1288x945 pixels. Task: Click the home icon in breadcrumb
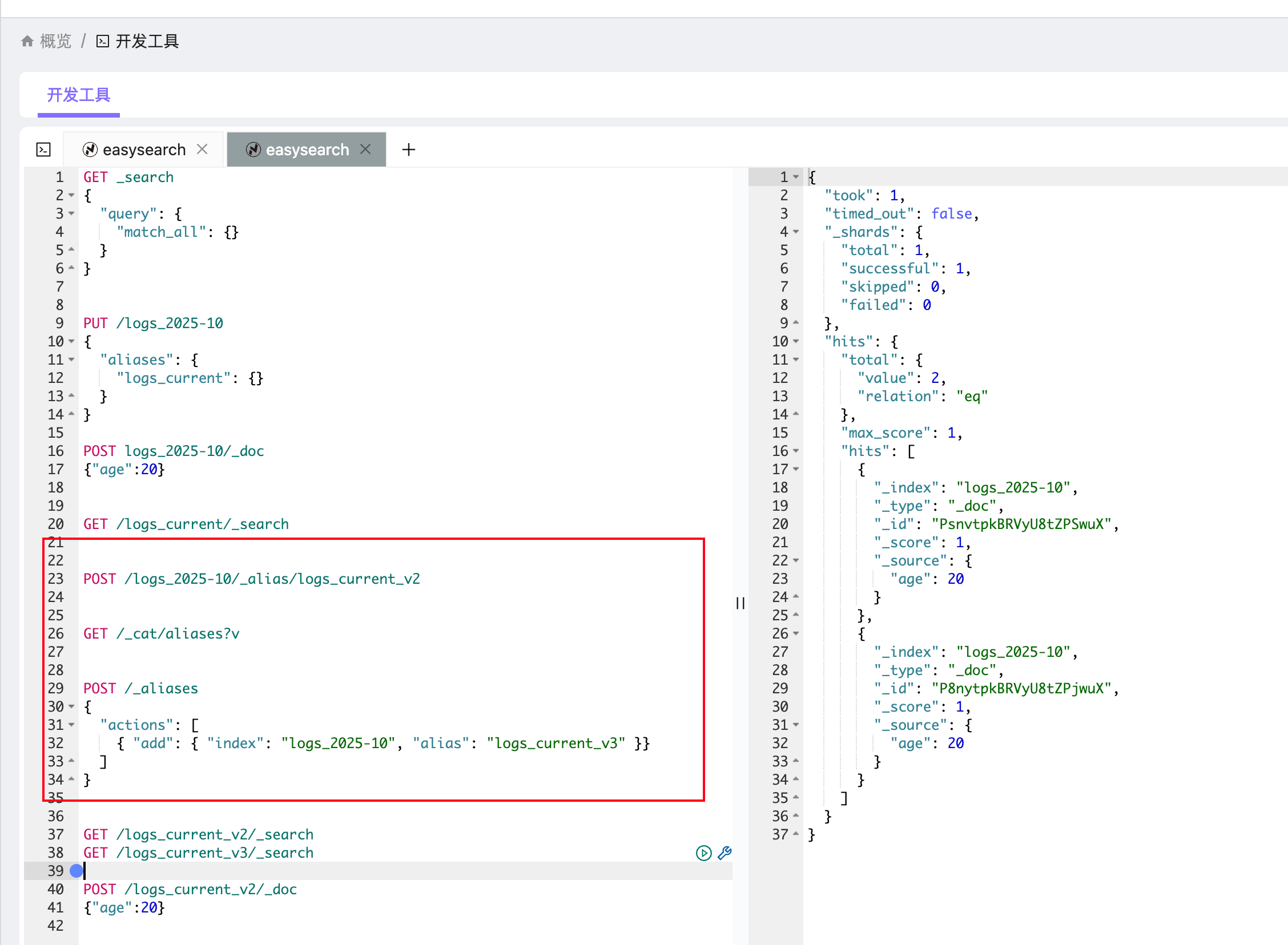coord(27,41)
